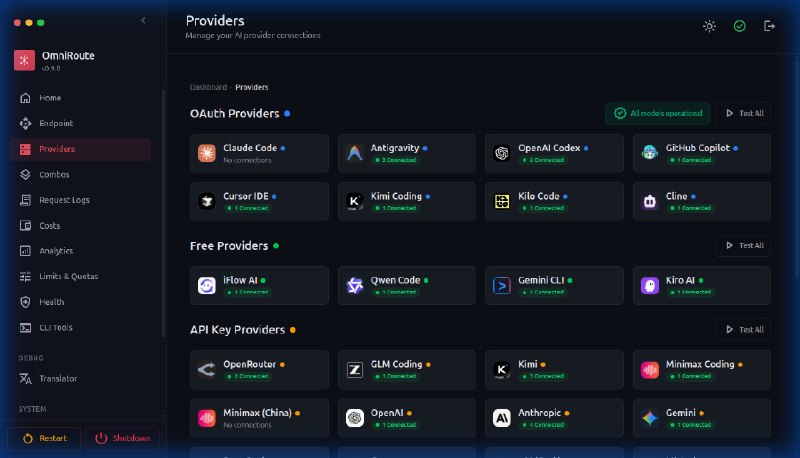Screen dimensions: 800x458
Task: Click the Minimax (China) provider icon
Action: (x=207, y=418)
